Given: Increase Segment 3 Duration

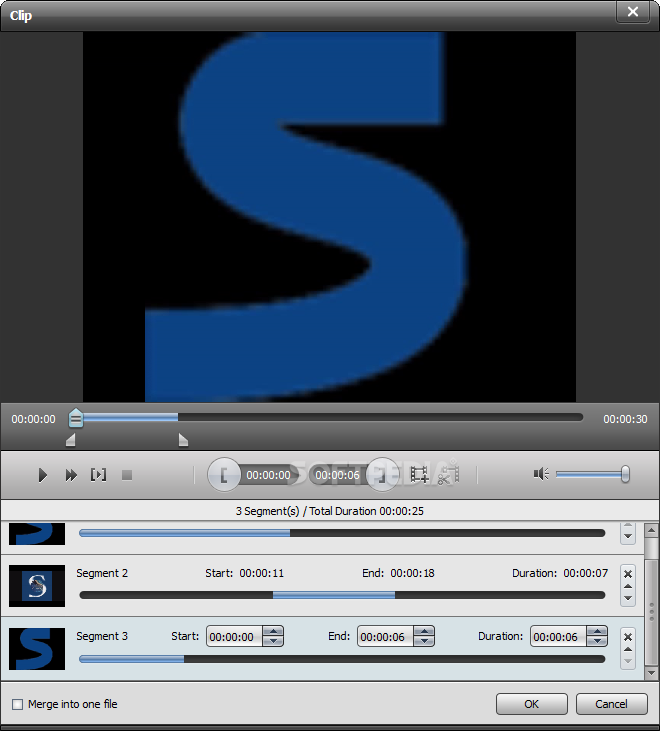Looking at the screenshot, I should click(x=597, y=632).
